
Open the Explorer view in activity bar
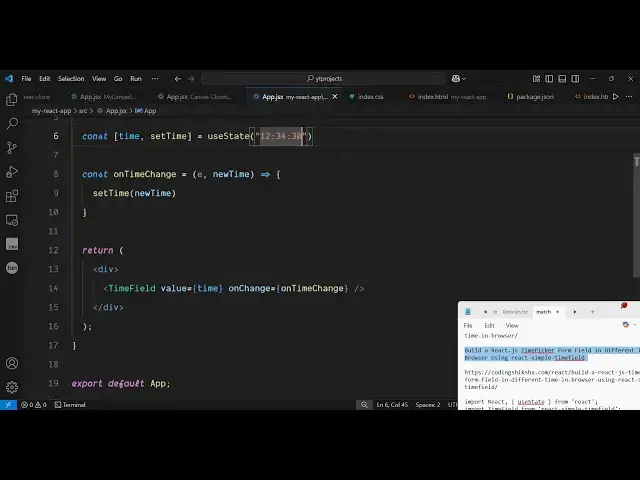coord(12,99)
